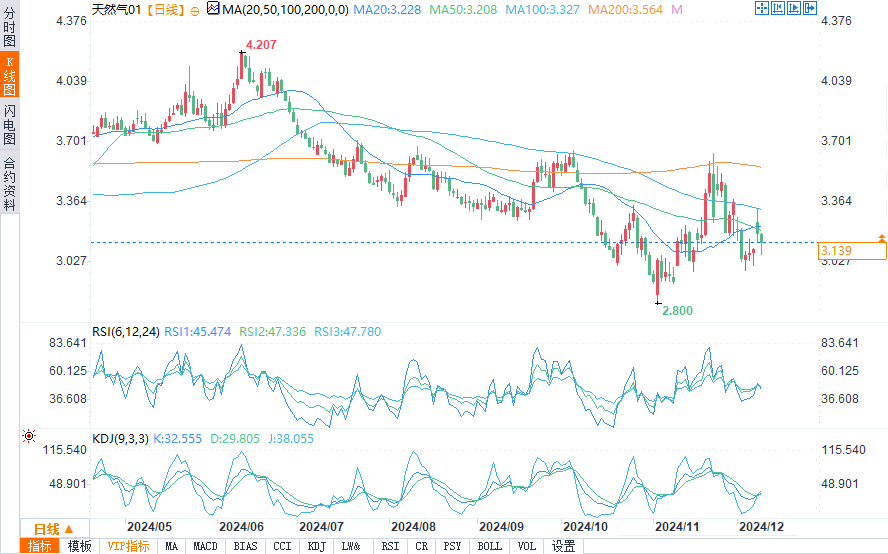Click the MA indicator chart icon
This screenshot has width=888, height=554.
pyautogui.click(x=213, y=8)
